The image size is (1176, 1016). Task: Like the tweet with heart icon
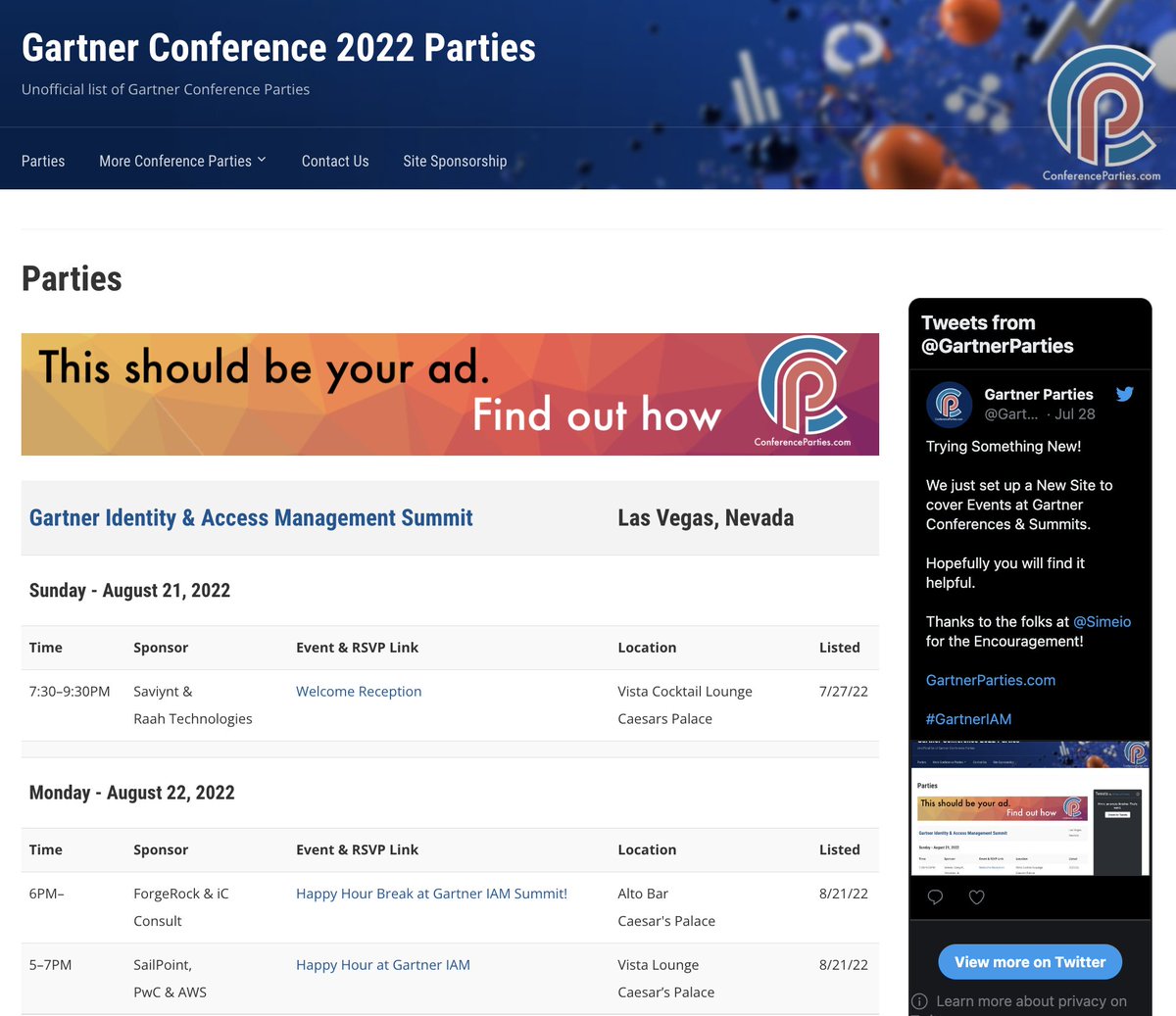click(976, 896)
